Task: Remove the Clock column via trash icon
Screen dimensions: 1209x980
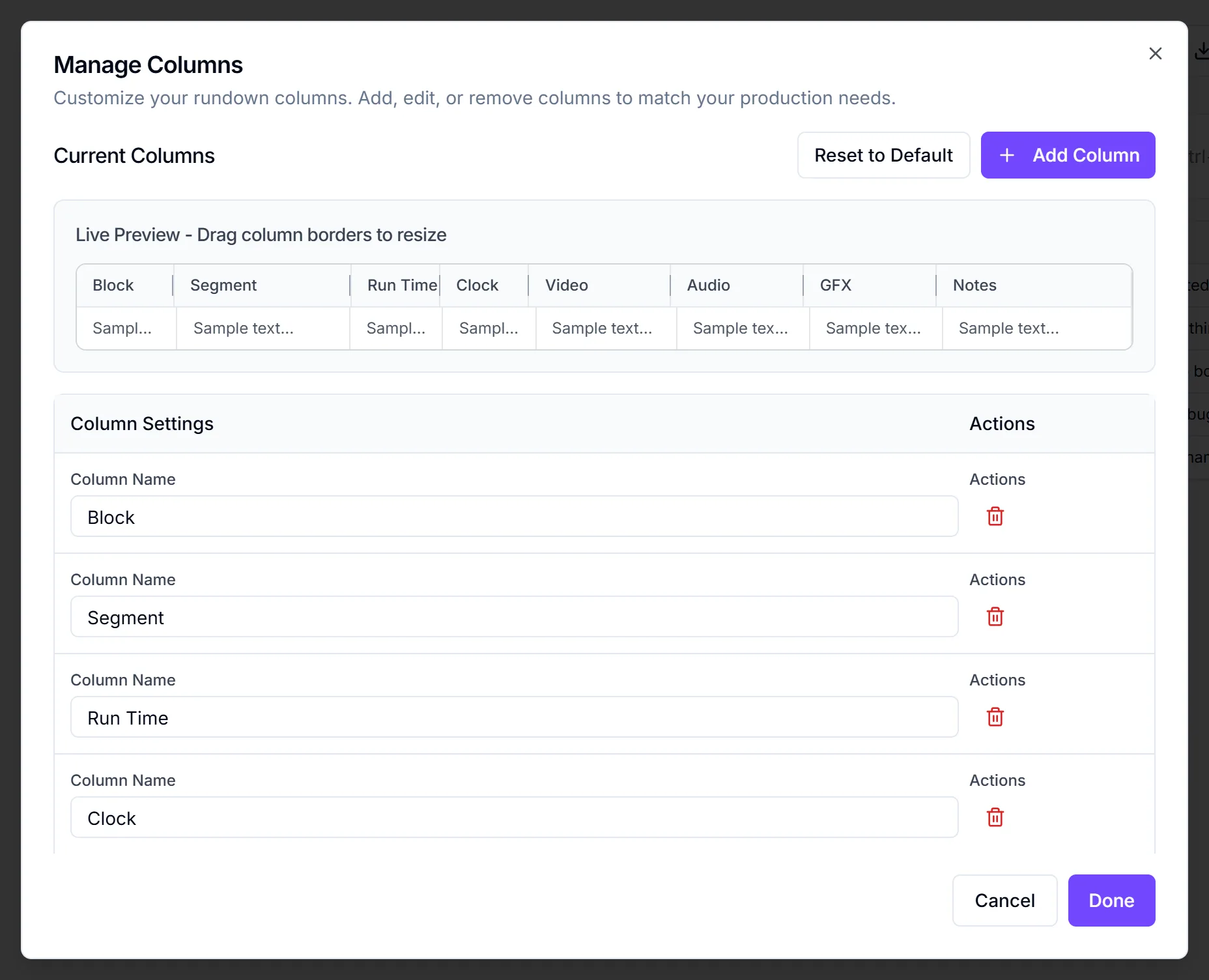Action: [x=995, y=818]
